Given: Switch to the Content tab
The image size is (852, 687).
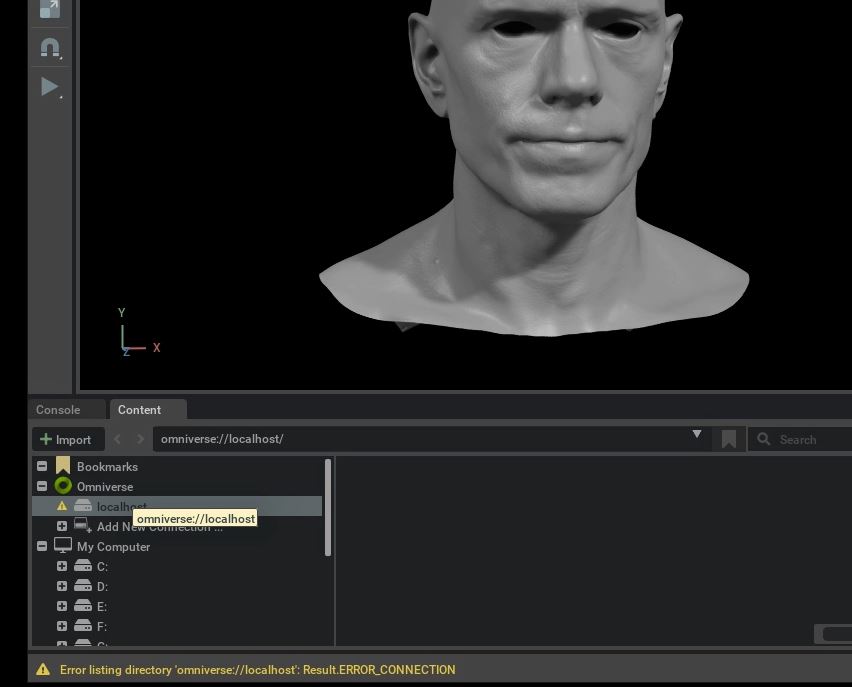Looking at the screenshot, I should coord(139,410).
